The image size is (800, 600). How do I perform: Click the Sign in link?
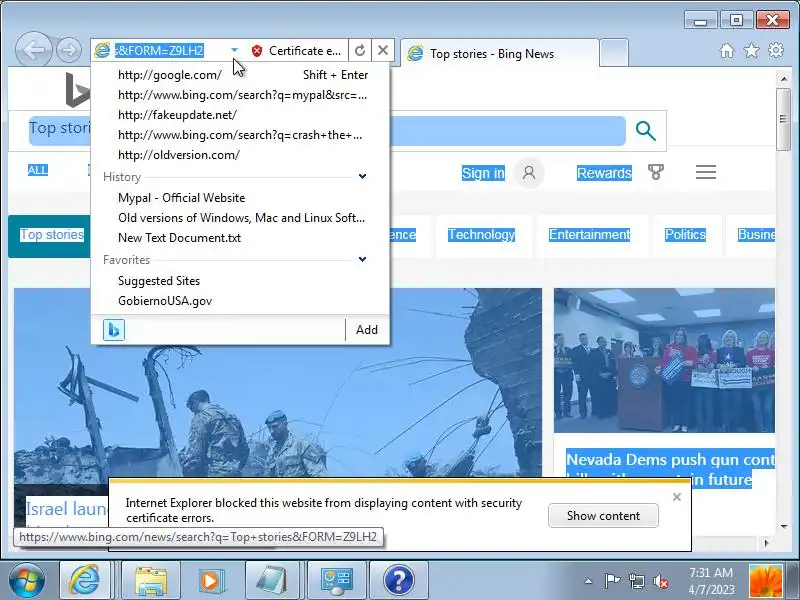(483, 173)
